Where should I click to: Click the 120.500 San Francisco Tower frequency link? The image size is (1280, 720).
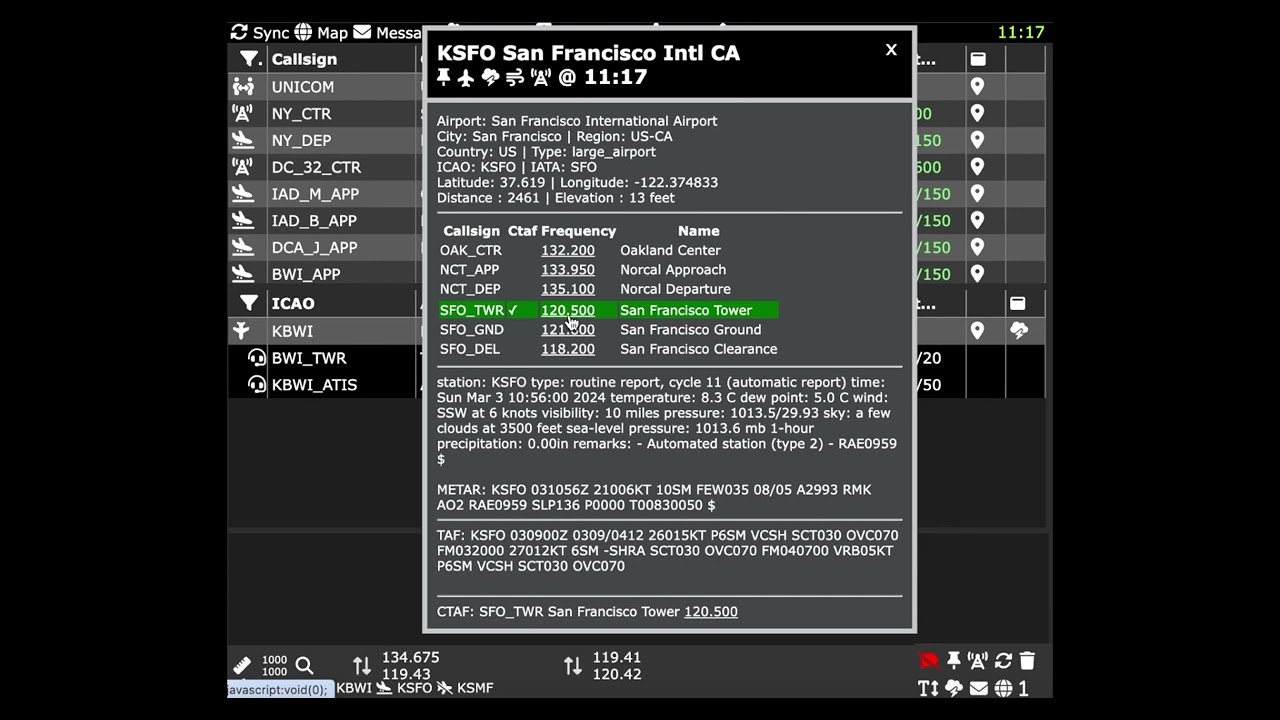tap(567, 310)
